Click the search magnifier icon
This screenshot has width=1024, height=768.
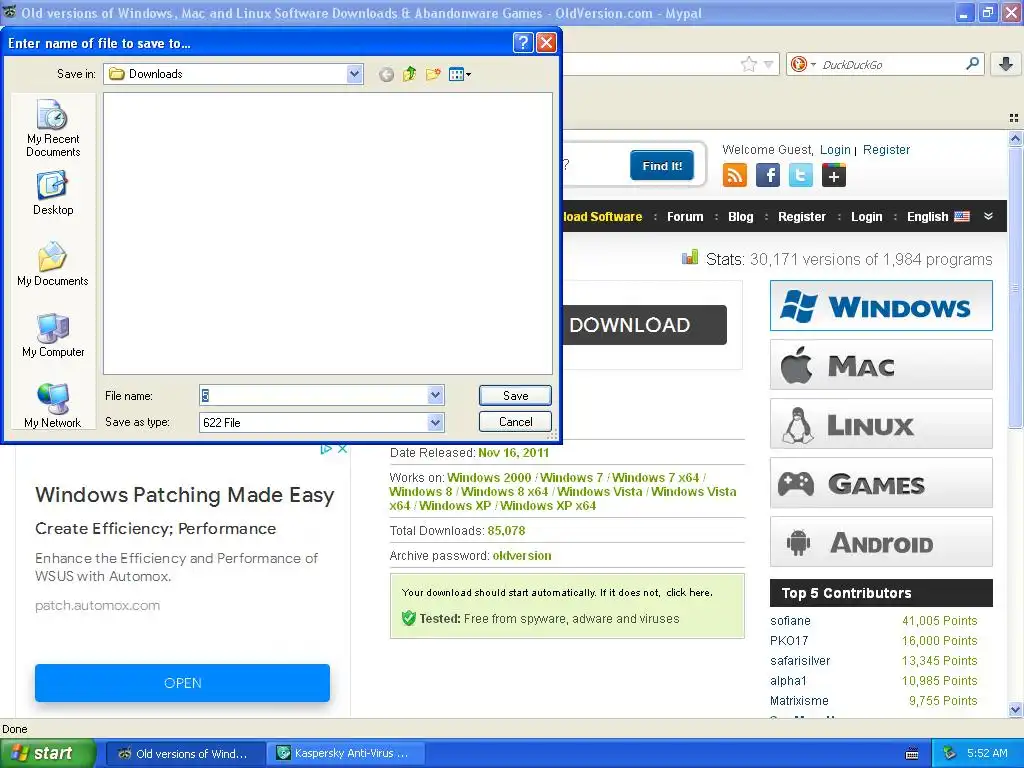(972, 63)
